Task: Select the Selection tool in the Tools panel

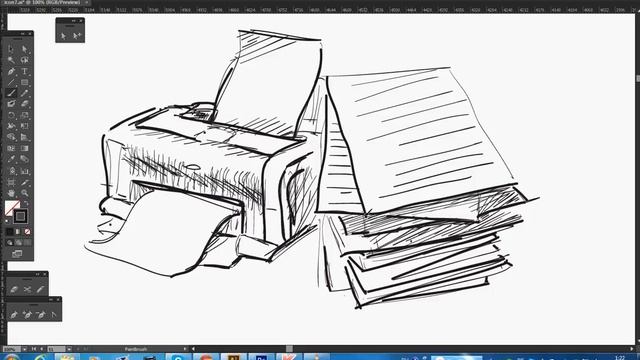Action: (x=11, y=49)
